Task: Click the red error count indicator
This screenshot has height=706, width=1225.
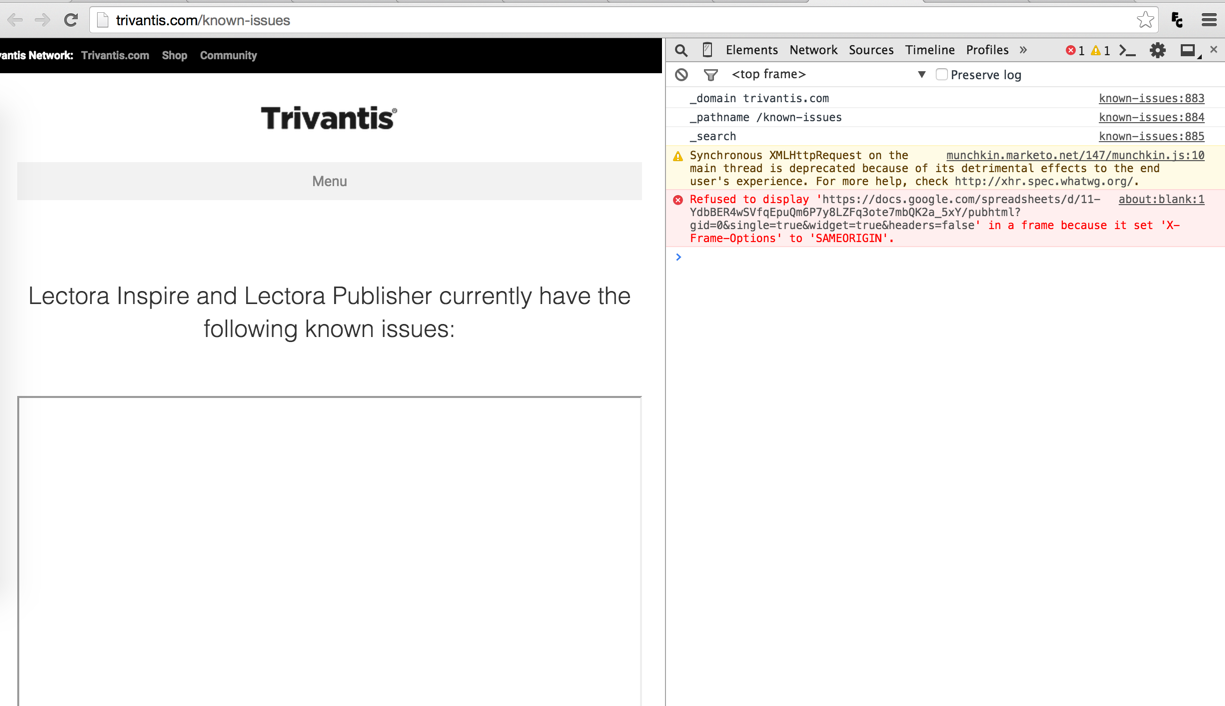Action: tap(1075, 50)
